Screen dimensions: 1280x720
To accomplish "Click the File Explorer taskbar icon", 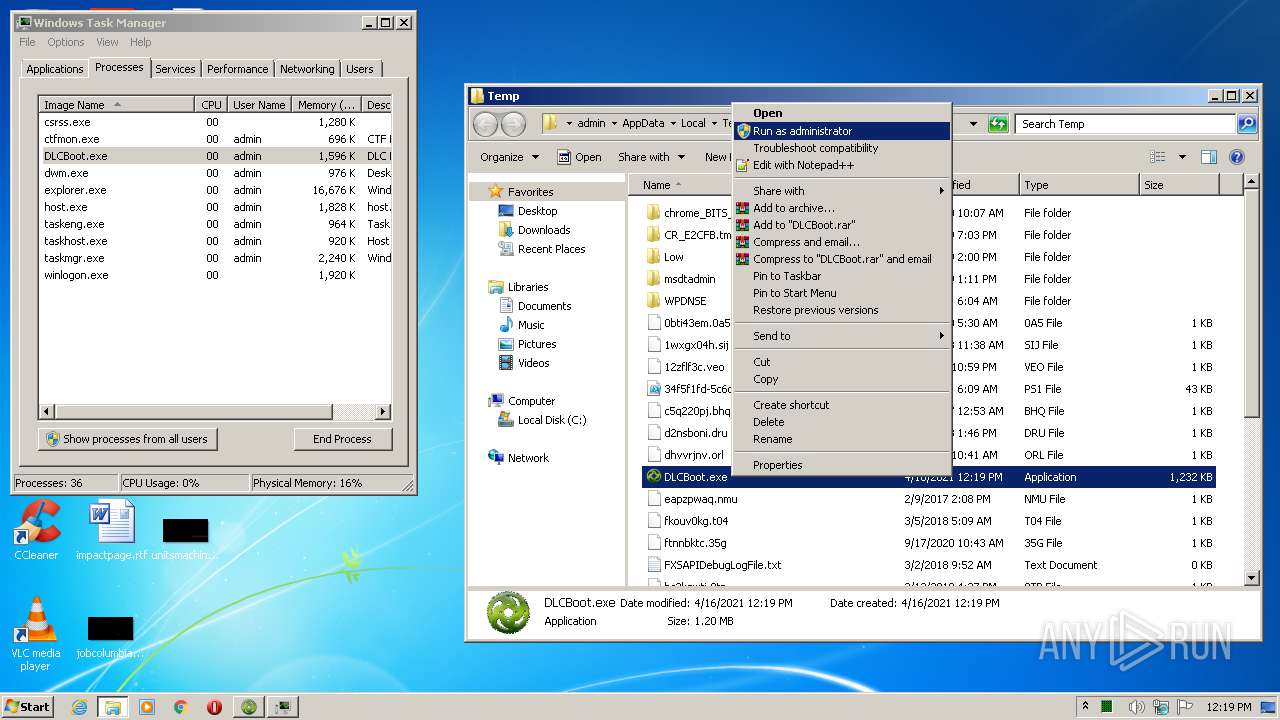I will (113, 707).
